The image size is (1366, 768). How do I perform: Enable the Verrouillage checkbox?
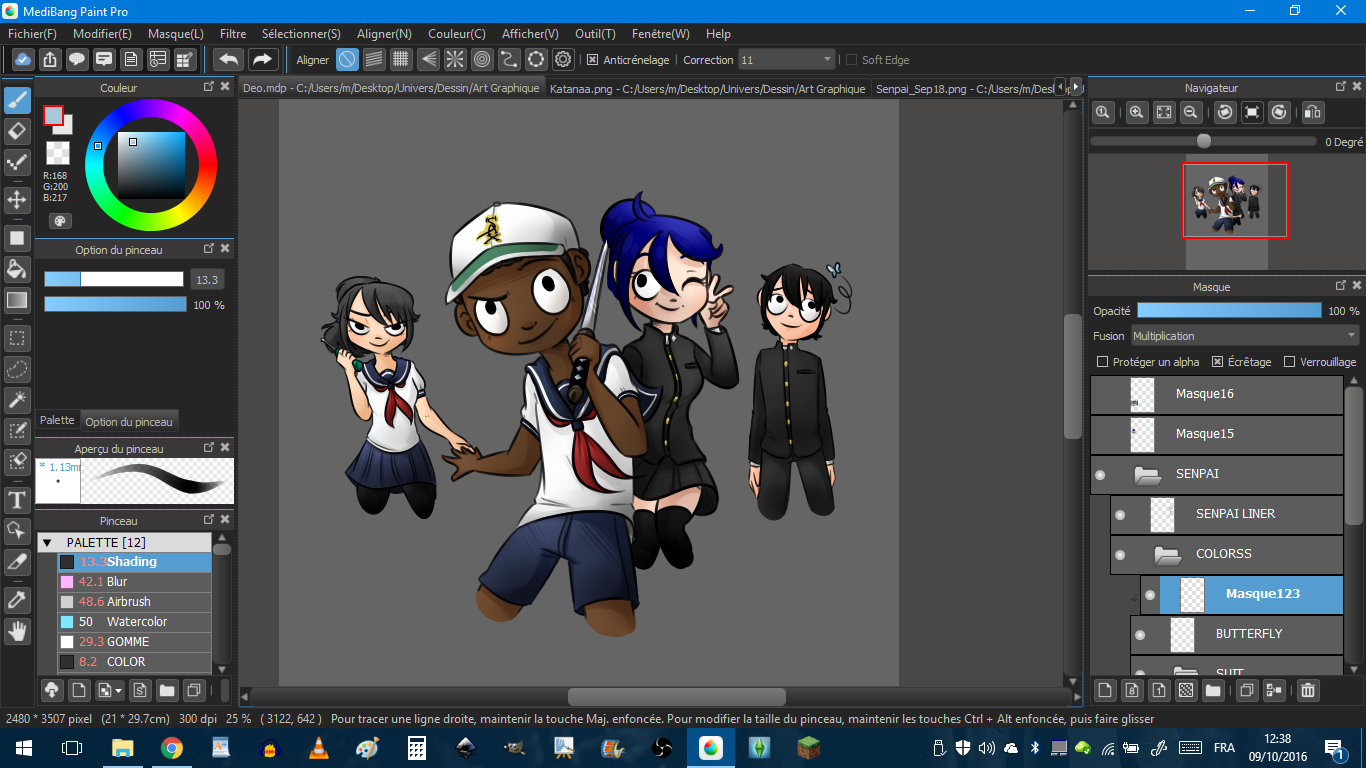pyautogui.click(x=1290, y=362)
